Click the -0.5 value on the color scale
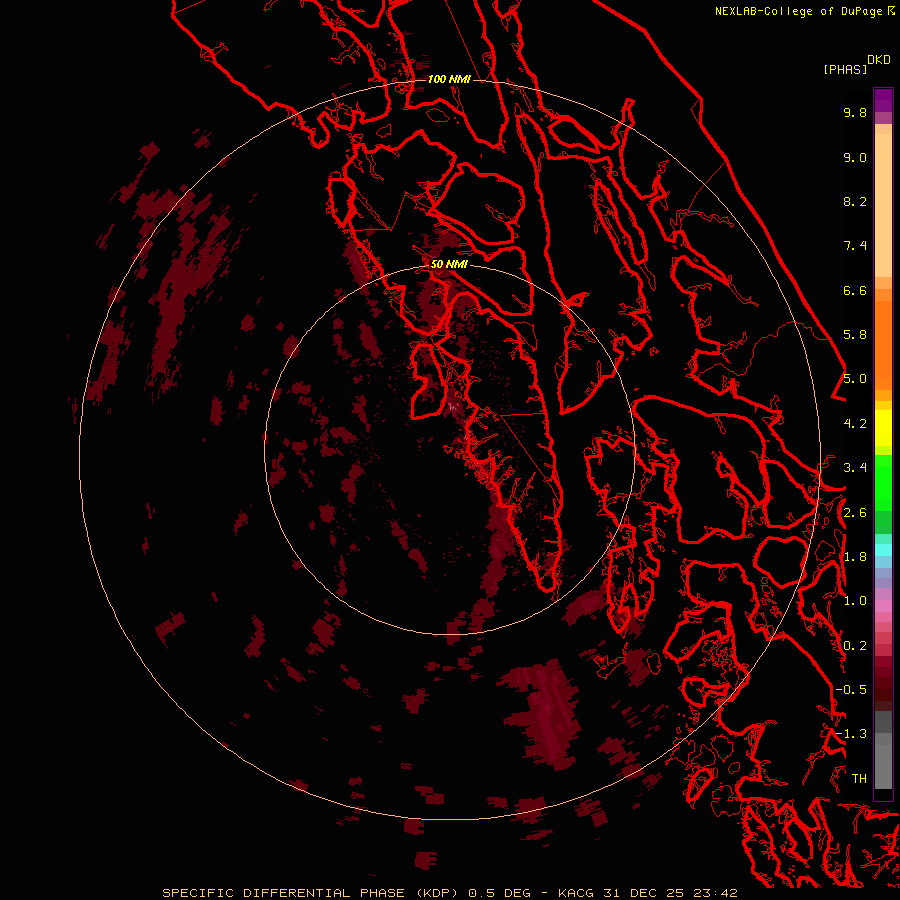Screen dimensions: 900x900 pos(851,690)
